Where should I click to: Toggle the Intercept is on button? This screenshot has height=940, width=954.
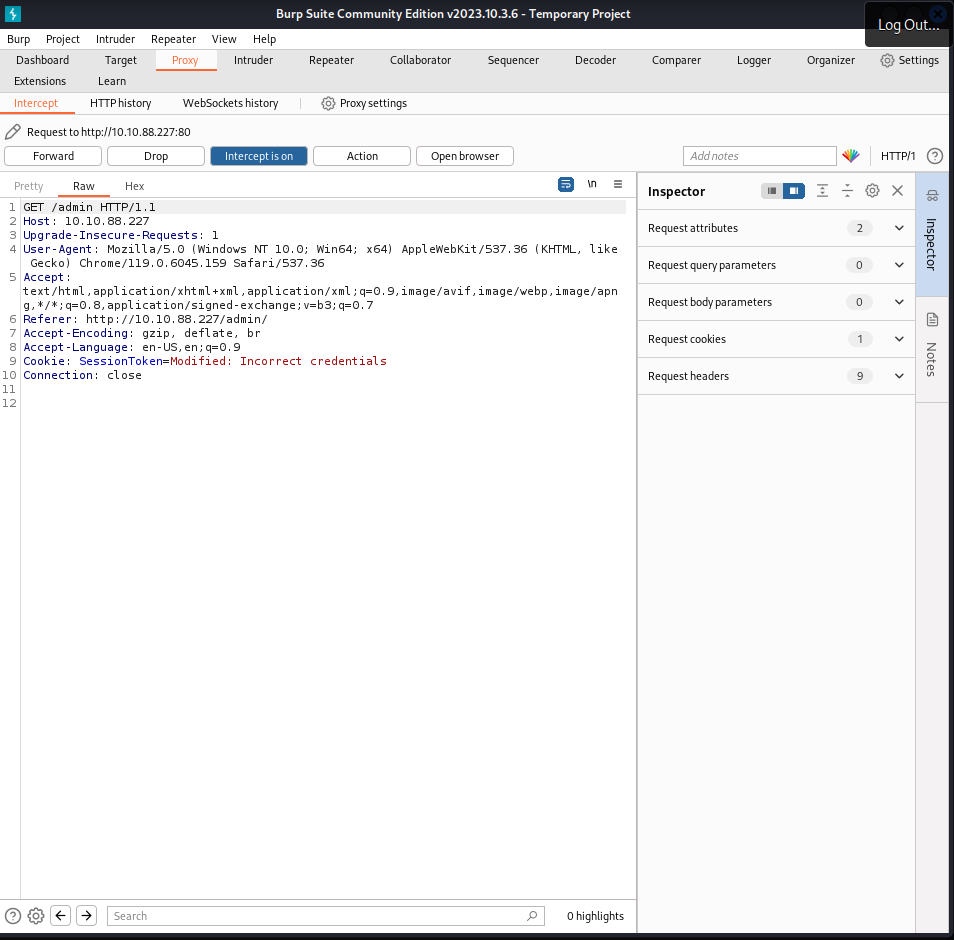[259, 156]
